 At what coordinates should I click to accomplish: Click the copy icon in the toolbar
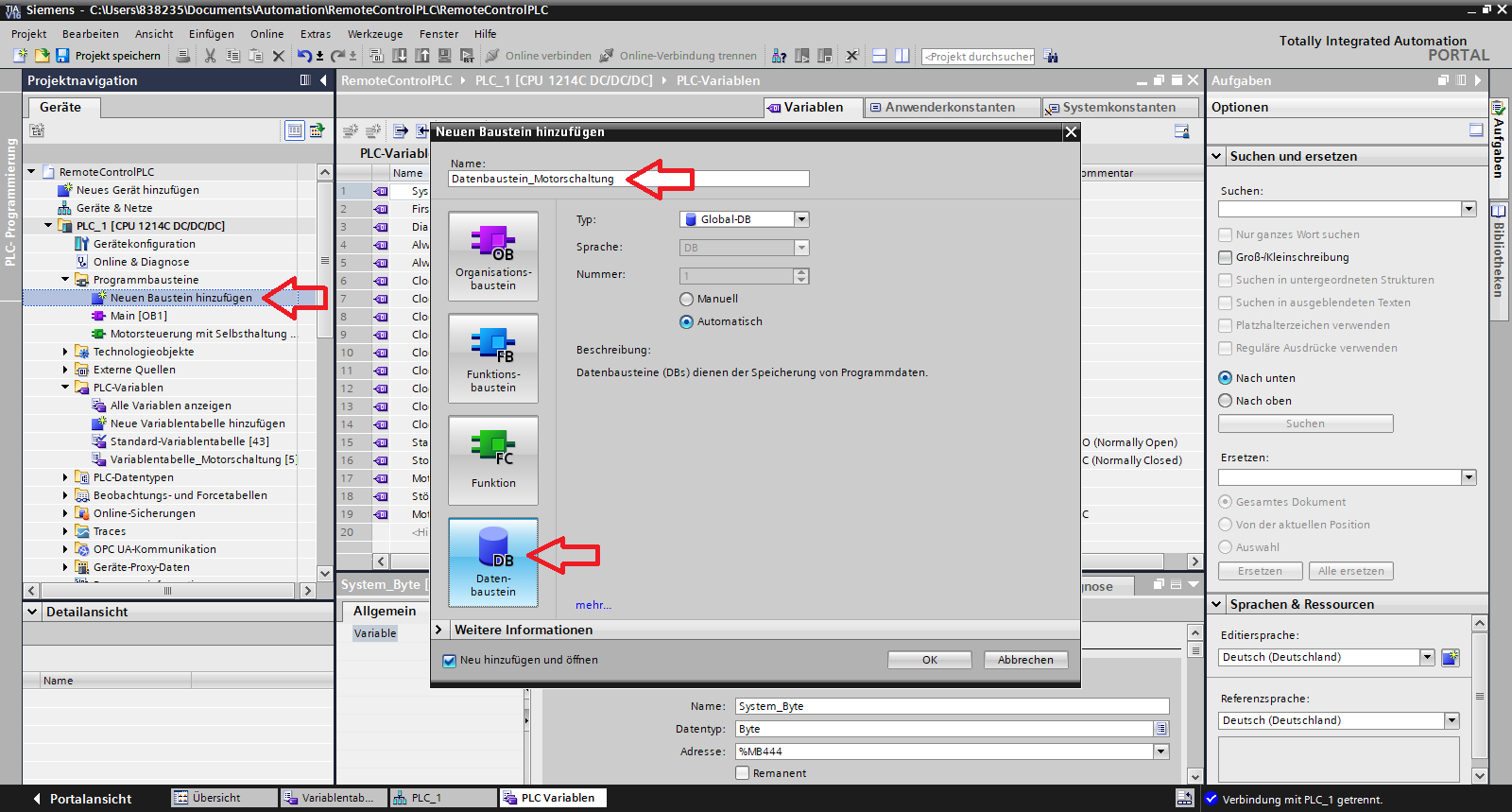(x=232, y=56)
